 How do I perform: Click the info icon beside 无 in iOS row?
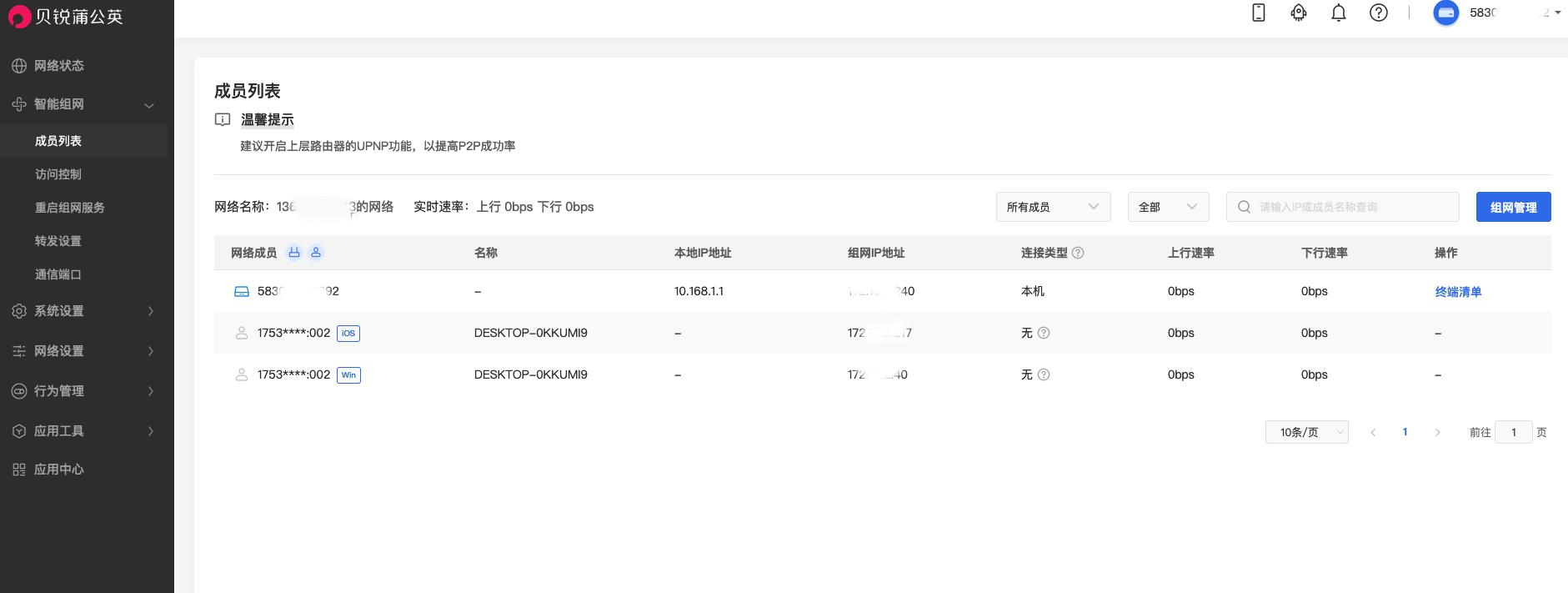point(1044,333)
